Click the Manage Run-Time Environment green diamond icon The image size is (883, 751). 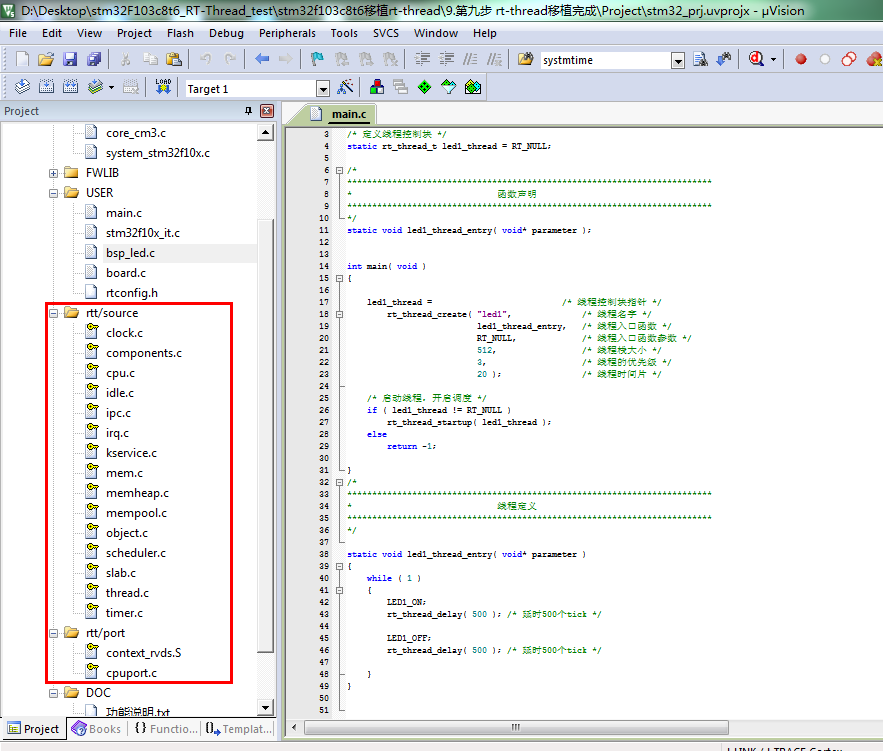[x=424, y=88]
